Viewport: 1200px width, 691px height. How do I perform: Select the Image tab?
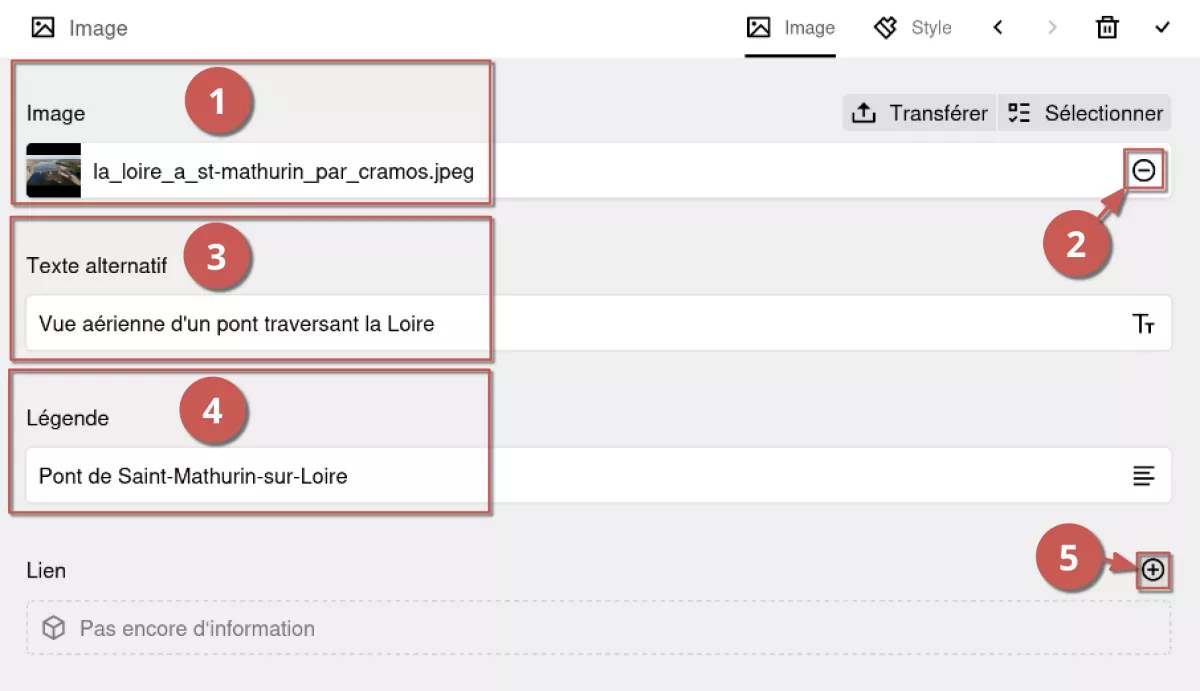coord(791,28)
